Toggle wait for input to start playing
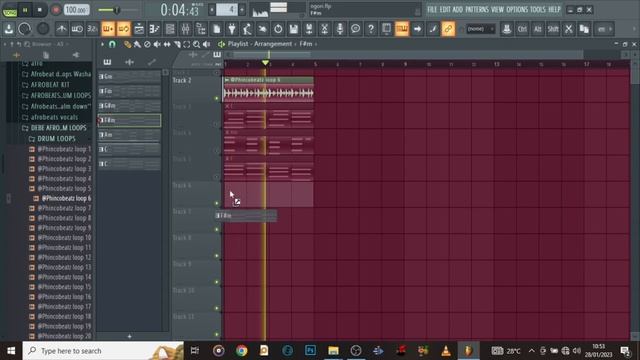 click(x=77, y=29)
